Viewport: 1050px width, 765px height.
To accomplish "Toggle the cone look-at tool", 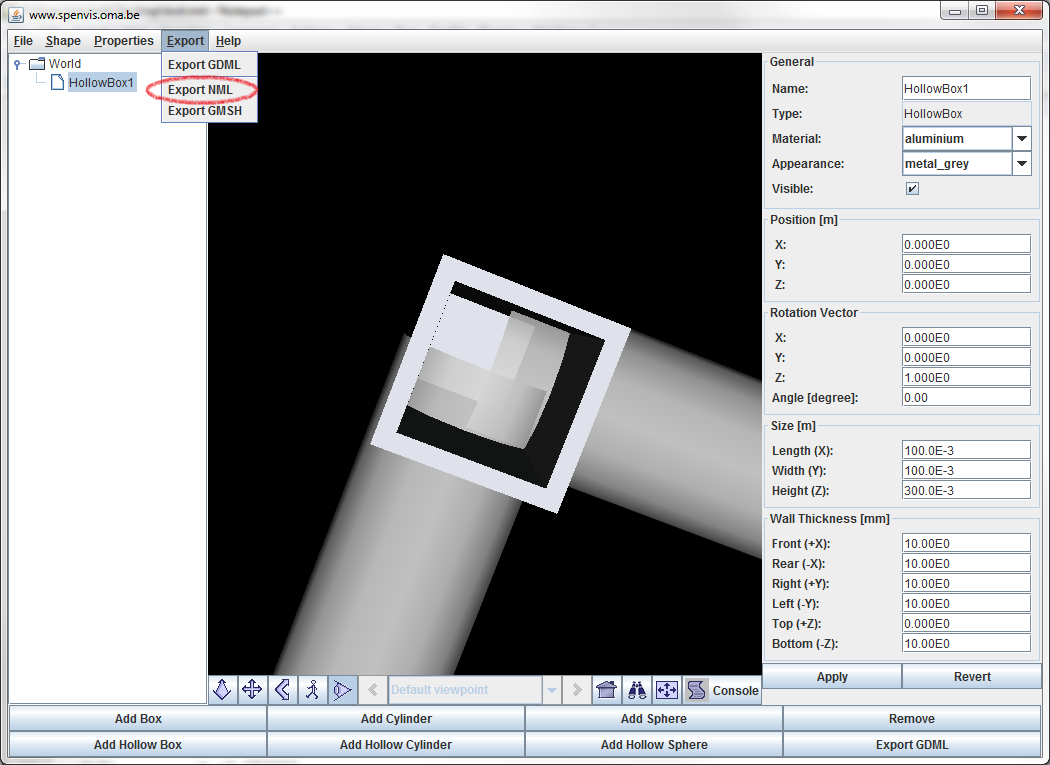I will [x=342, y=689].
